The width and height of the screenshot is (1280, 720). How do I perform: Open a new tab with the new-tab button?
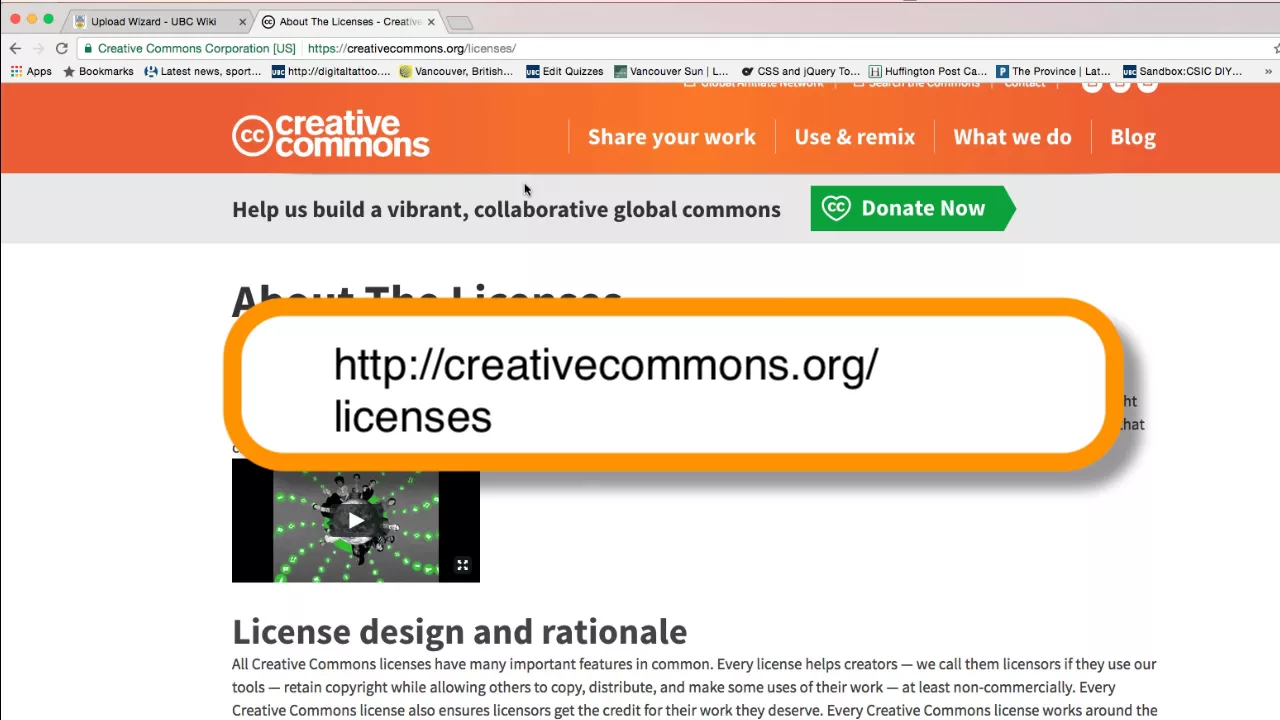pos(459,22)
